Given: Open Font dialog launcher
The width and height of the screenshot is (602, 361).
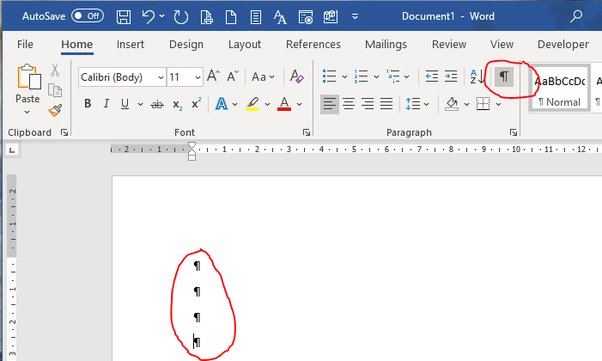Looking at the screenshot, I should tap(306, 132).
